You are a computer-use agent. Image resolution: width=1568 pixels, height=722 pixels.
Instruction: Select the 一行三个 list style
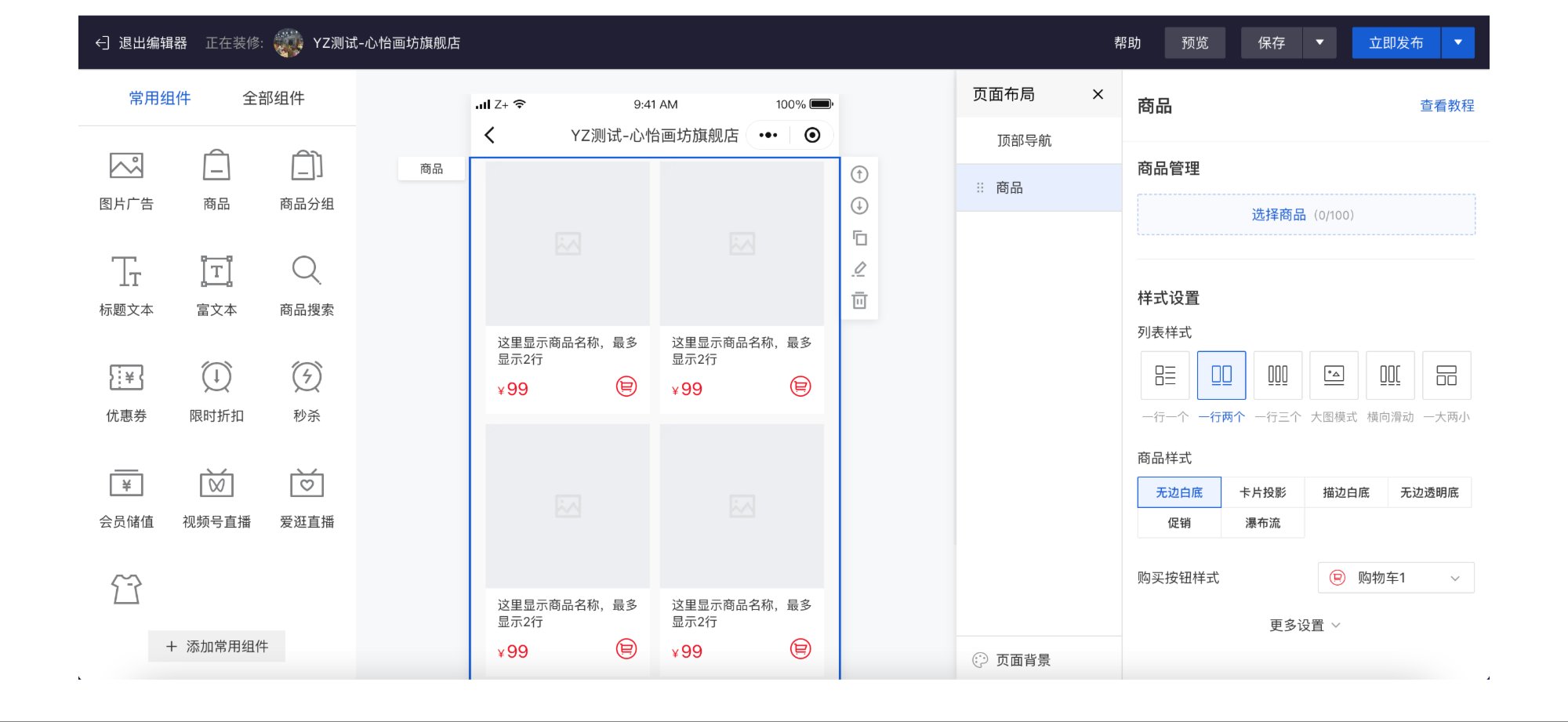(1277, 375)
